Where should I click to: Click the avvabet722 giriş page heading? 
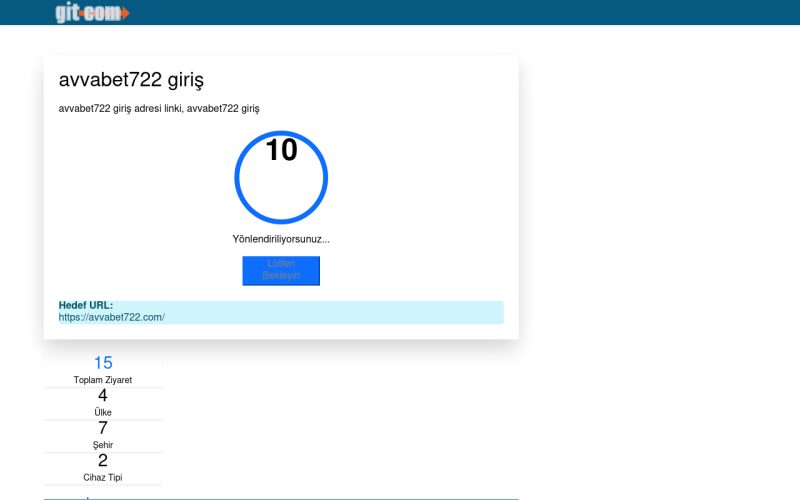[x=132, y=81]
